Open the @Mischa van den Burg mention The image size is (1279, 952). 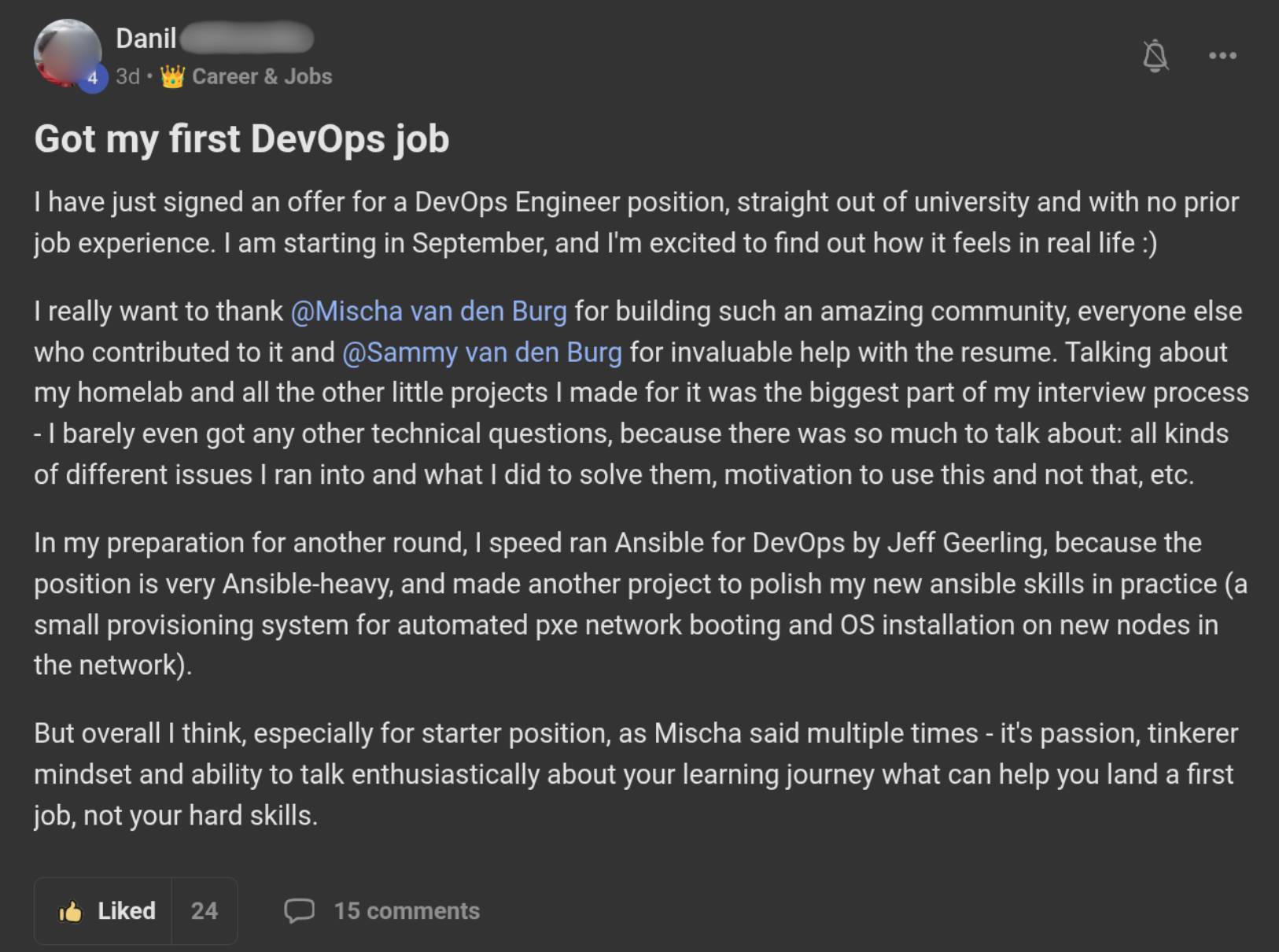point(429,312)
